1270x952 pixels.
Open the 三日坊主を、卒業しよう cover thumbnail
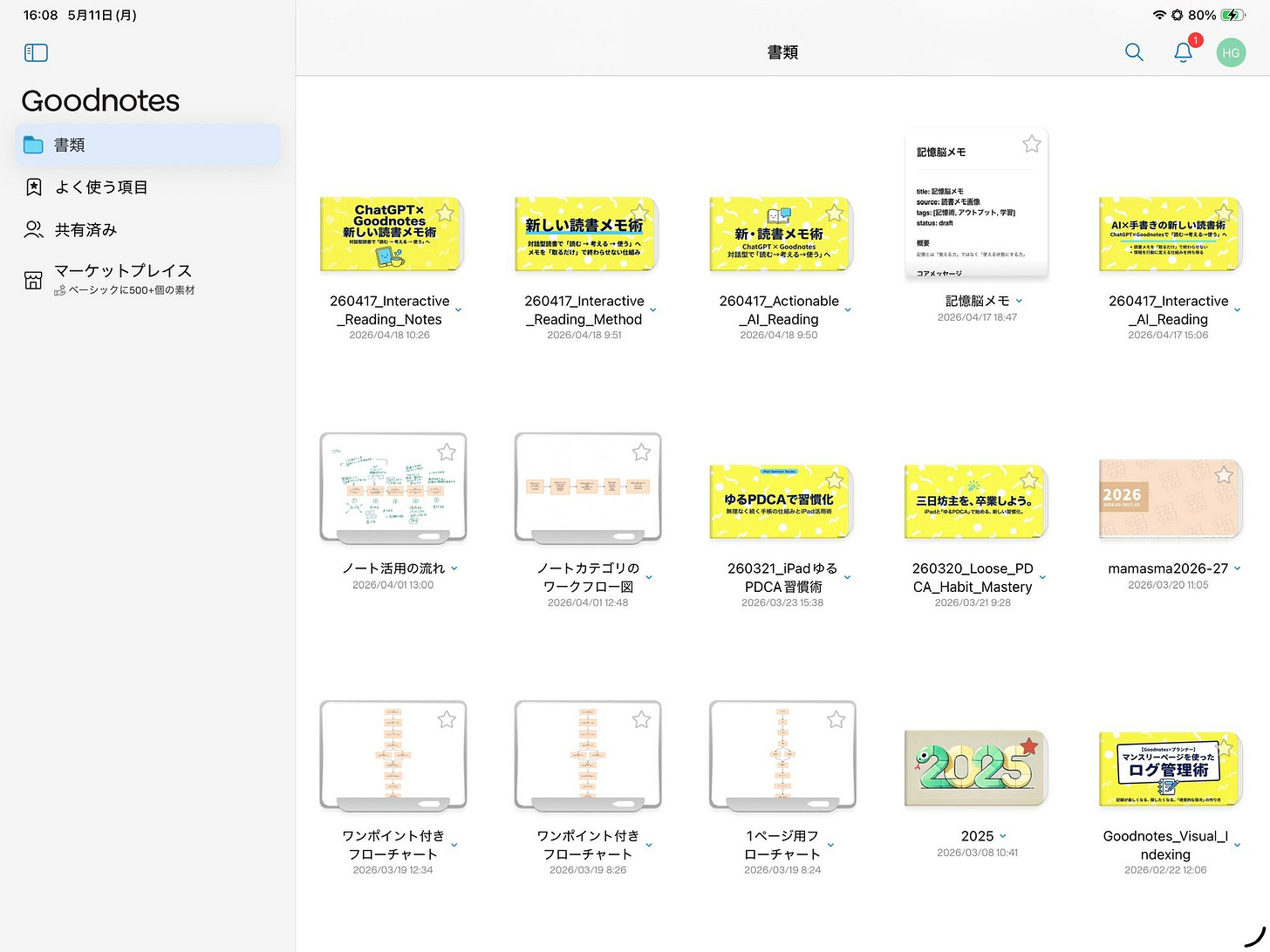click(975, 501)
